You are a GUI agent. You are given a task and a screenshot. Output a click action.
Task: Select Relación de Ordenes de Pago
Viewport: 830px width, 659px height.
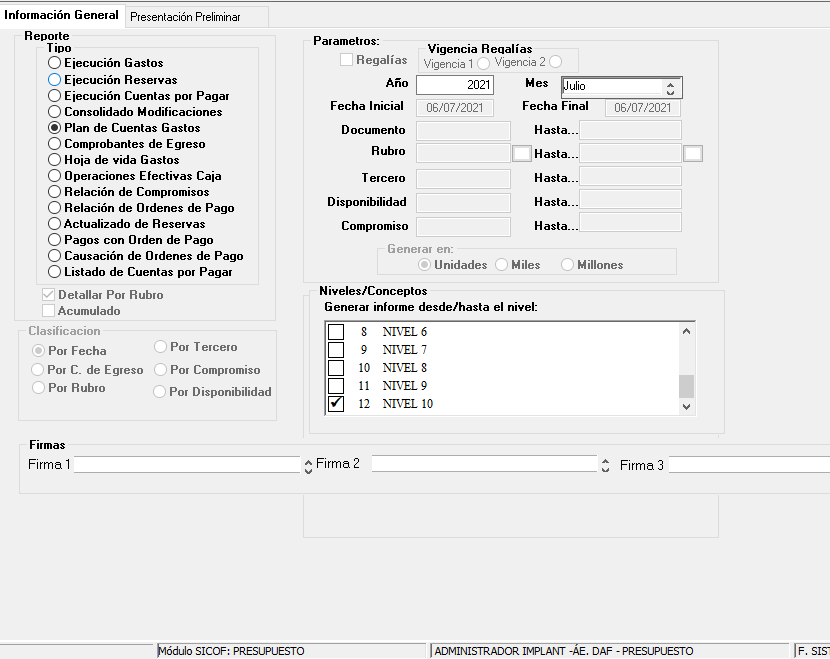click(x=55, y=208)
